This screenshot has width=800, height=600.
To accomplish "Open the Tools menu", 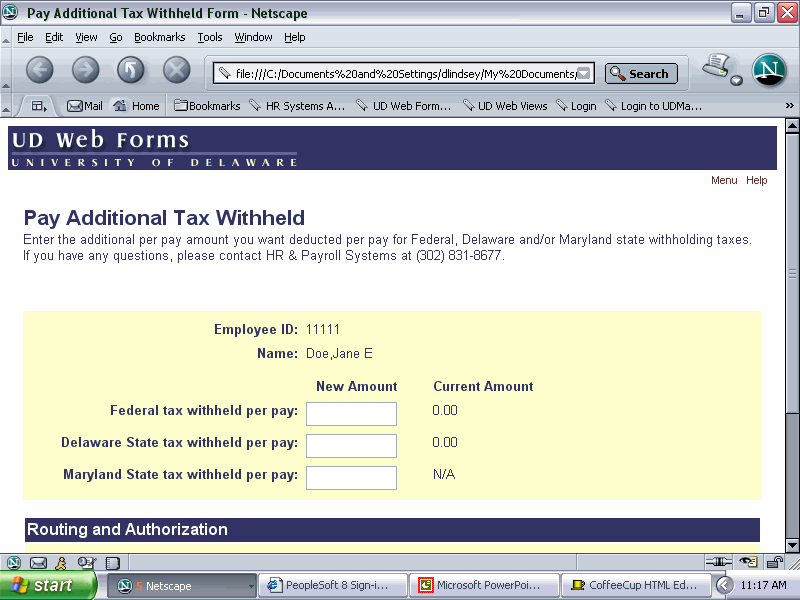I will tap(210, 37).
